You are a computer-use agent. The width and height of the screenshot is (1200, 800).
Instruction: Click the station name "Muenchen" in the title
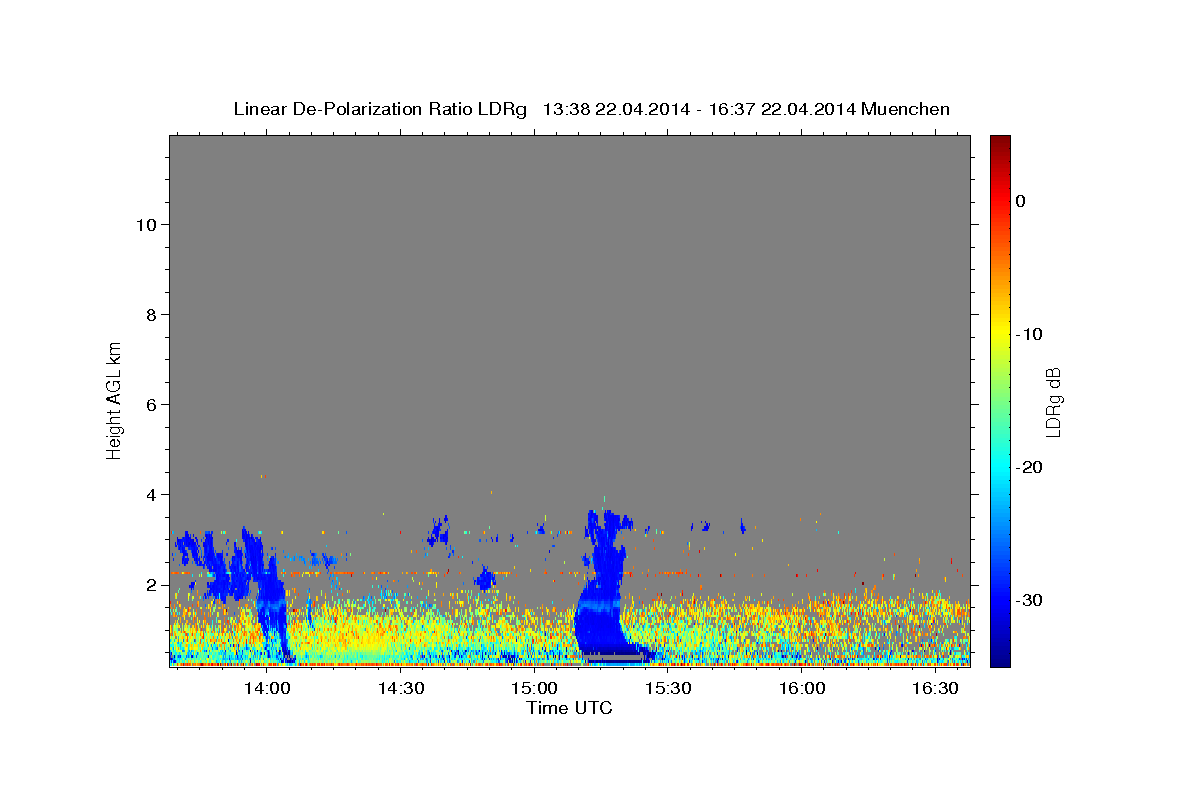[907, 109]
